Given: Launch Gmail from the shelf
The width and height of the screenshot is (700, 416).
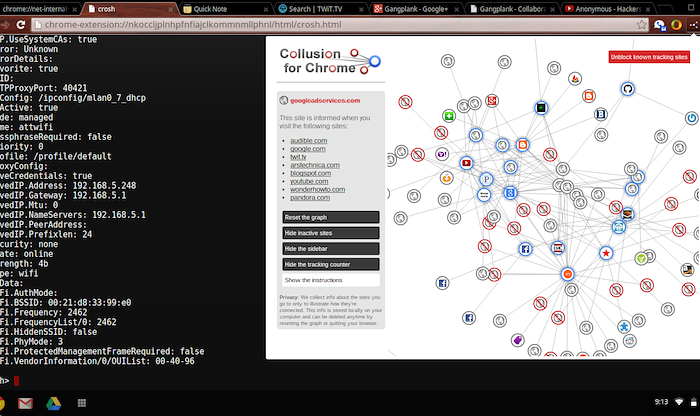Looking at the screenshot, I should coord(25,404).
